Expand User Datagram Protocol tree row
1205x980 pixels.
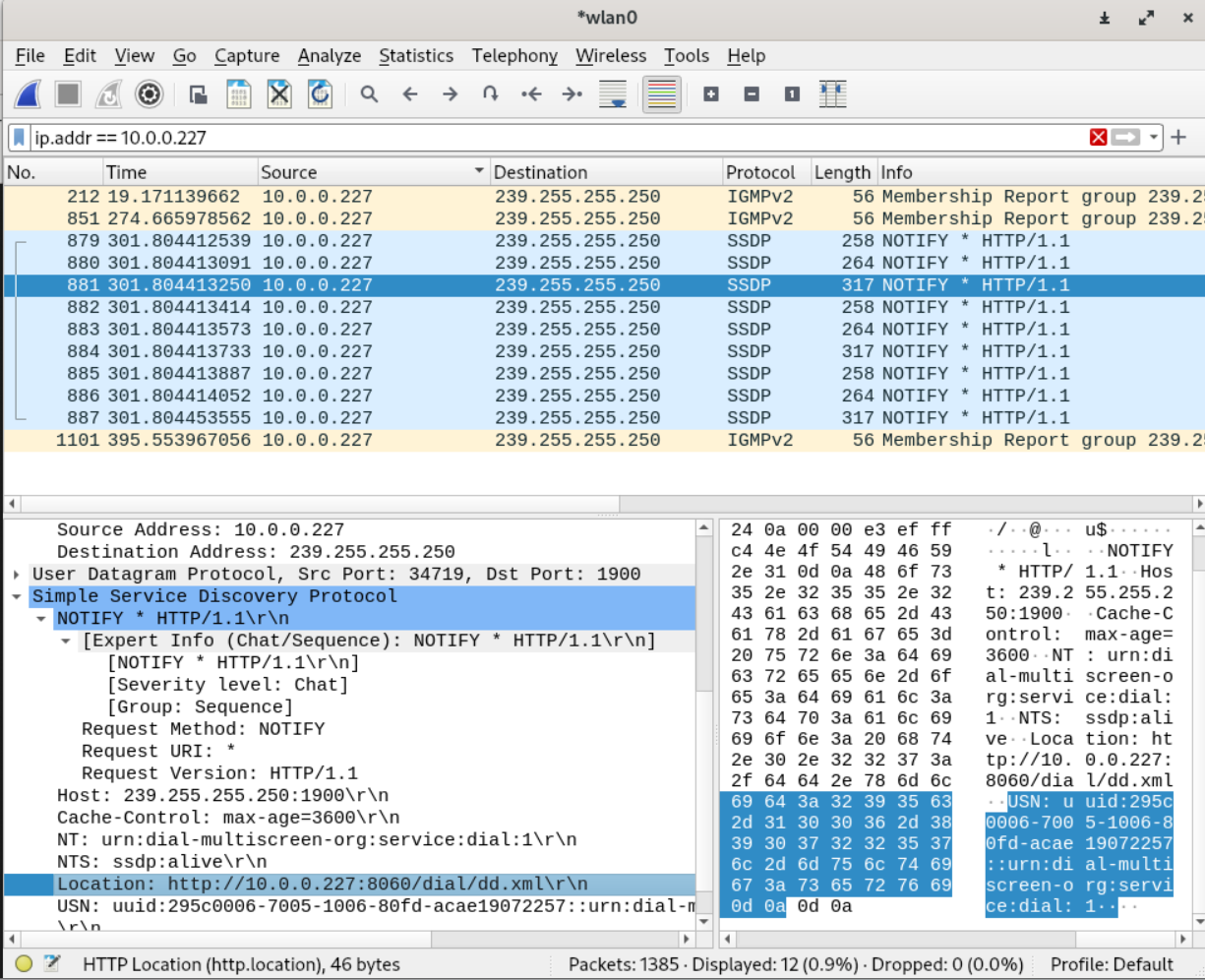point(17,575)
